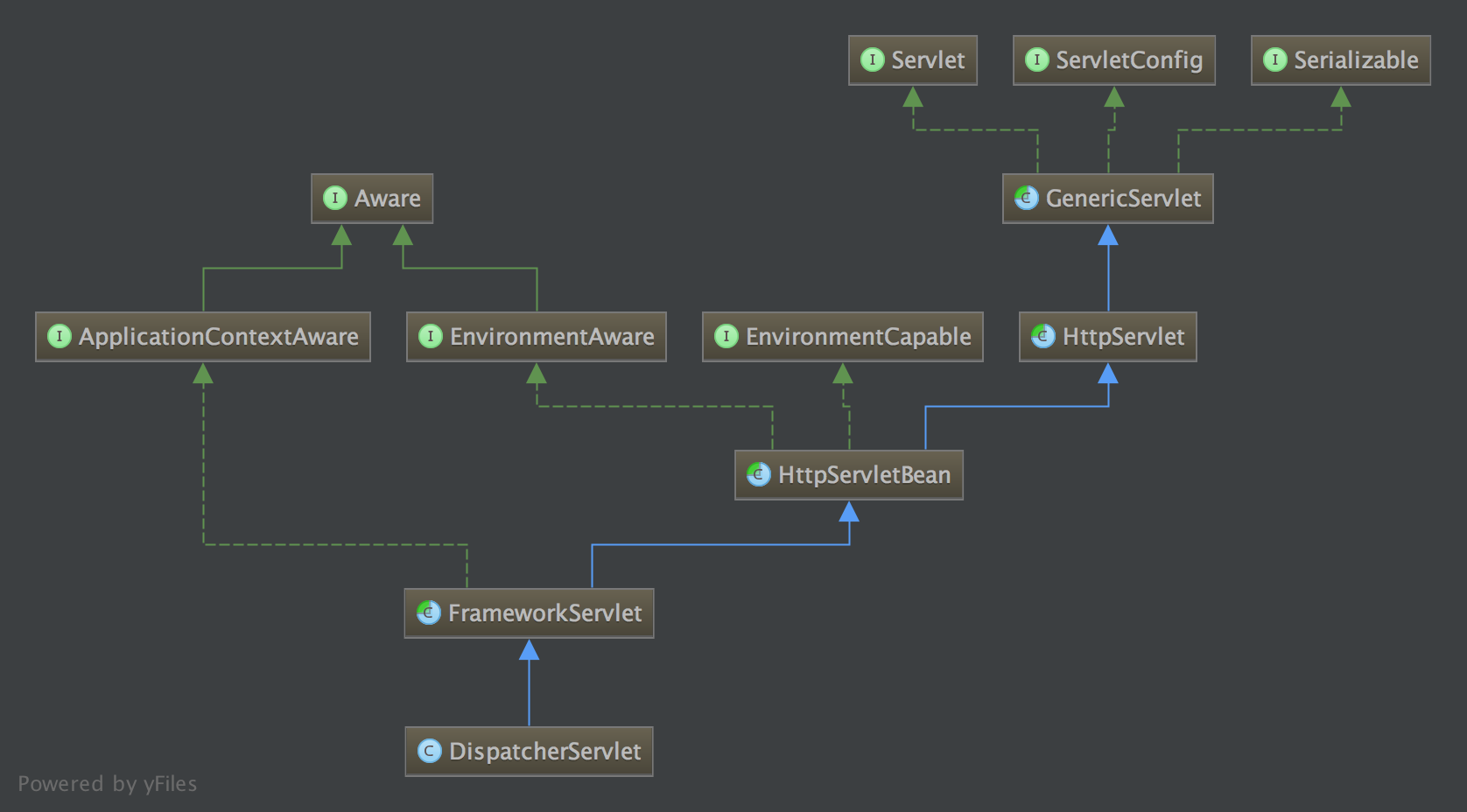Click the interface icon on Aware node
This screenshot has width=1467, height=812.
point(334,198)
